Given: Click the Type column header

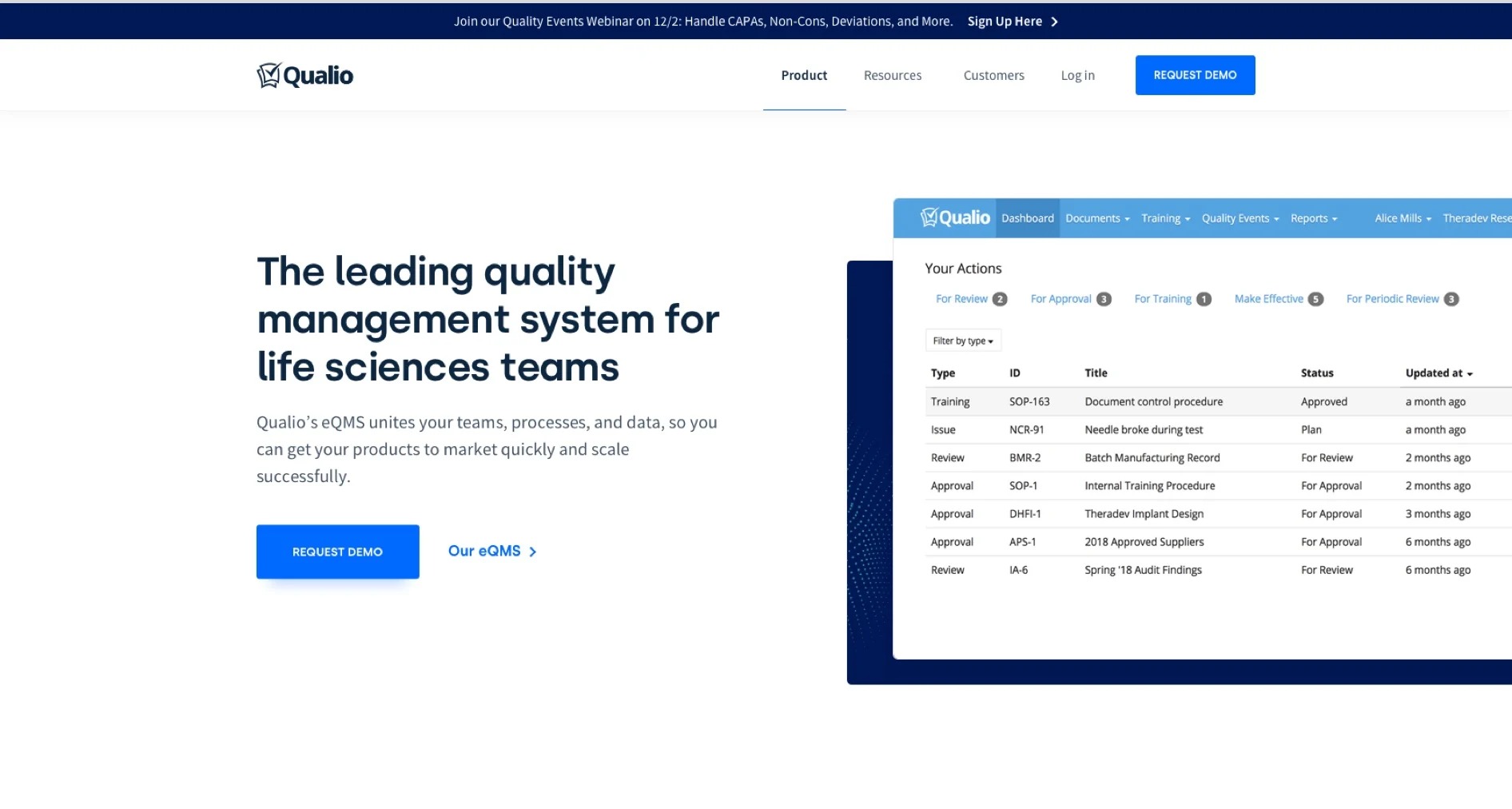Looking at the screenshot, I should coord(943,373).
